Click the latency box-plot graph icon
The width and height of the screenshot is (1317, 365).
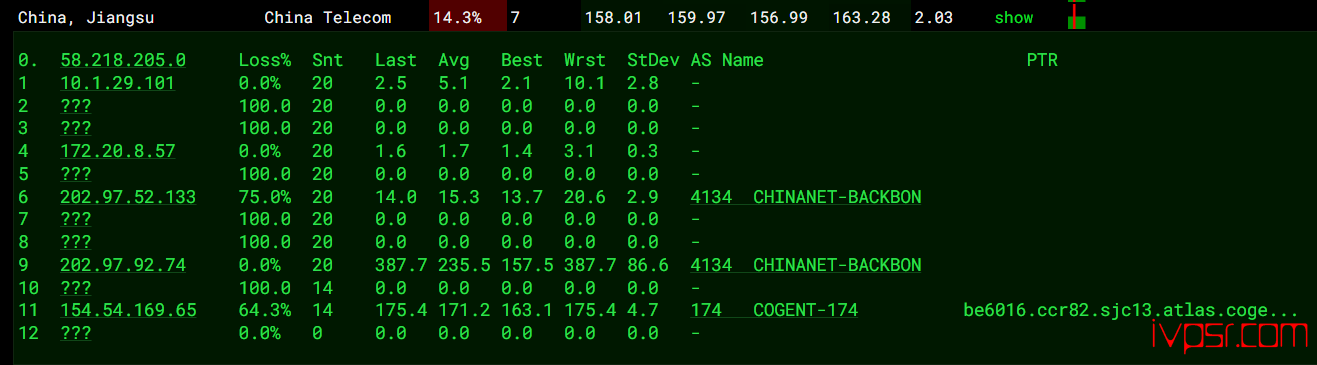click(x=1076, y=15)
